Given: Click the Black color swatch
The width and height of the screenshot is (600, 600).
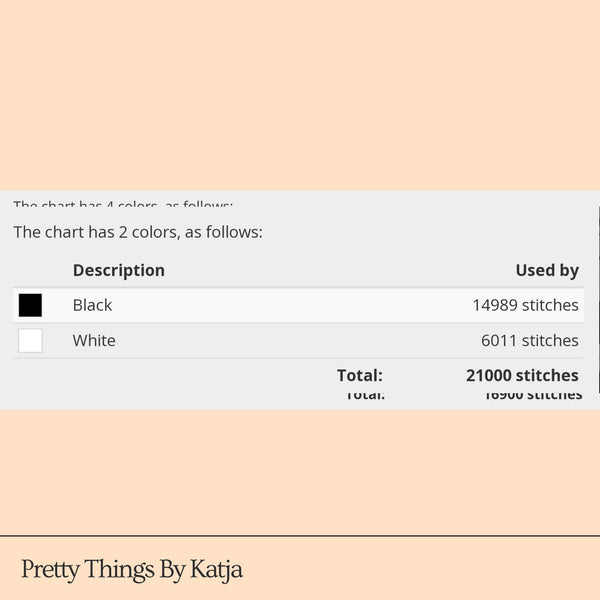Looking at the screenshot, I should 30,305.
